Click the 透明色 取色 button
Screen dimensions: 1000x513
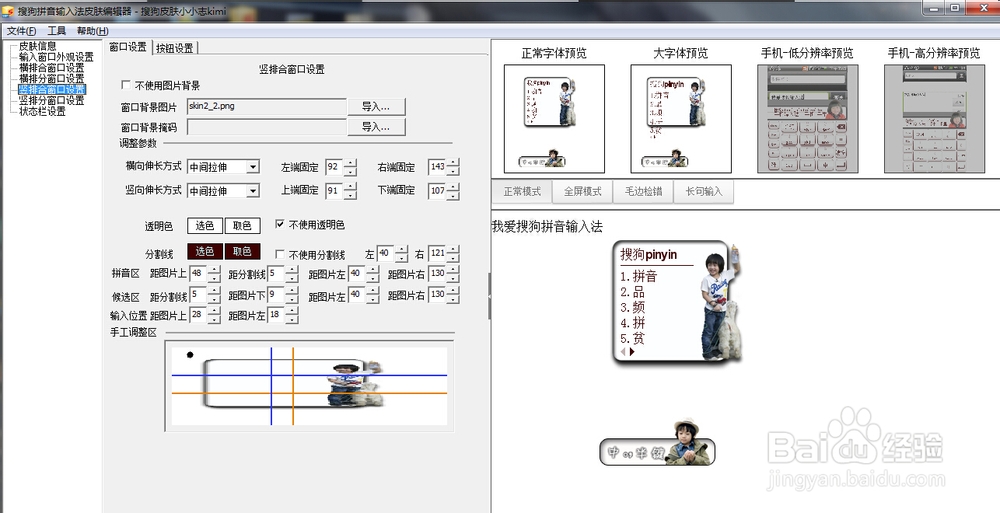tap(242, 225)
